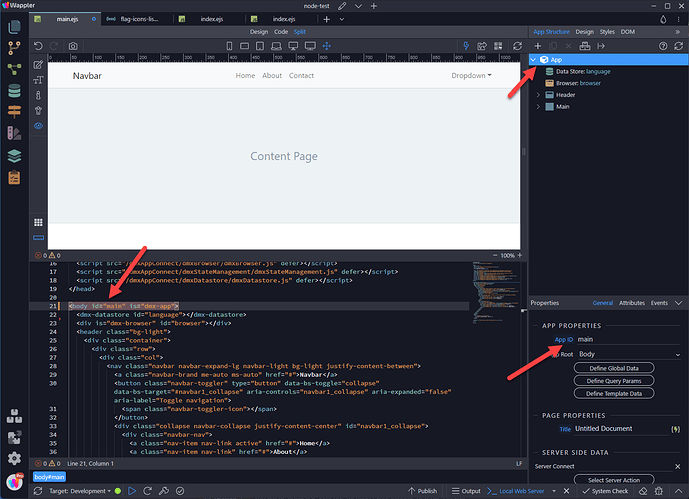Open the App Structure help icon

point(663,46)
